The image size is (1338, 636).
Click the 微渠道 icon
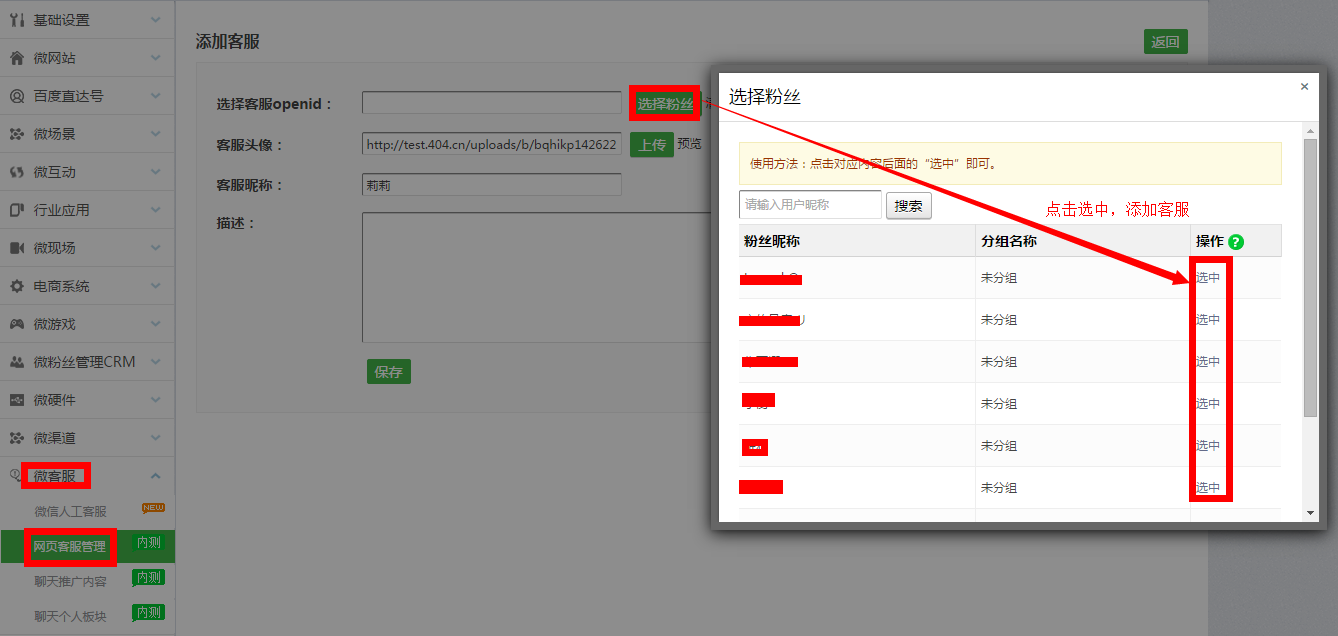16,438
